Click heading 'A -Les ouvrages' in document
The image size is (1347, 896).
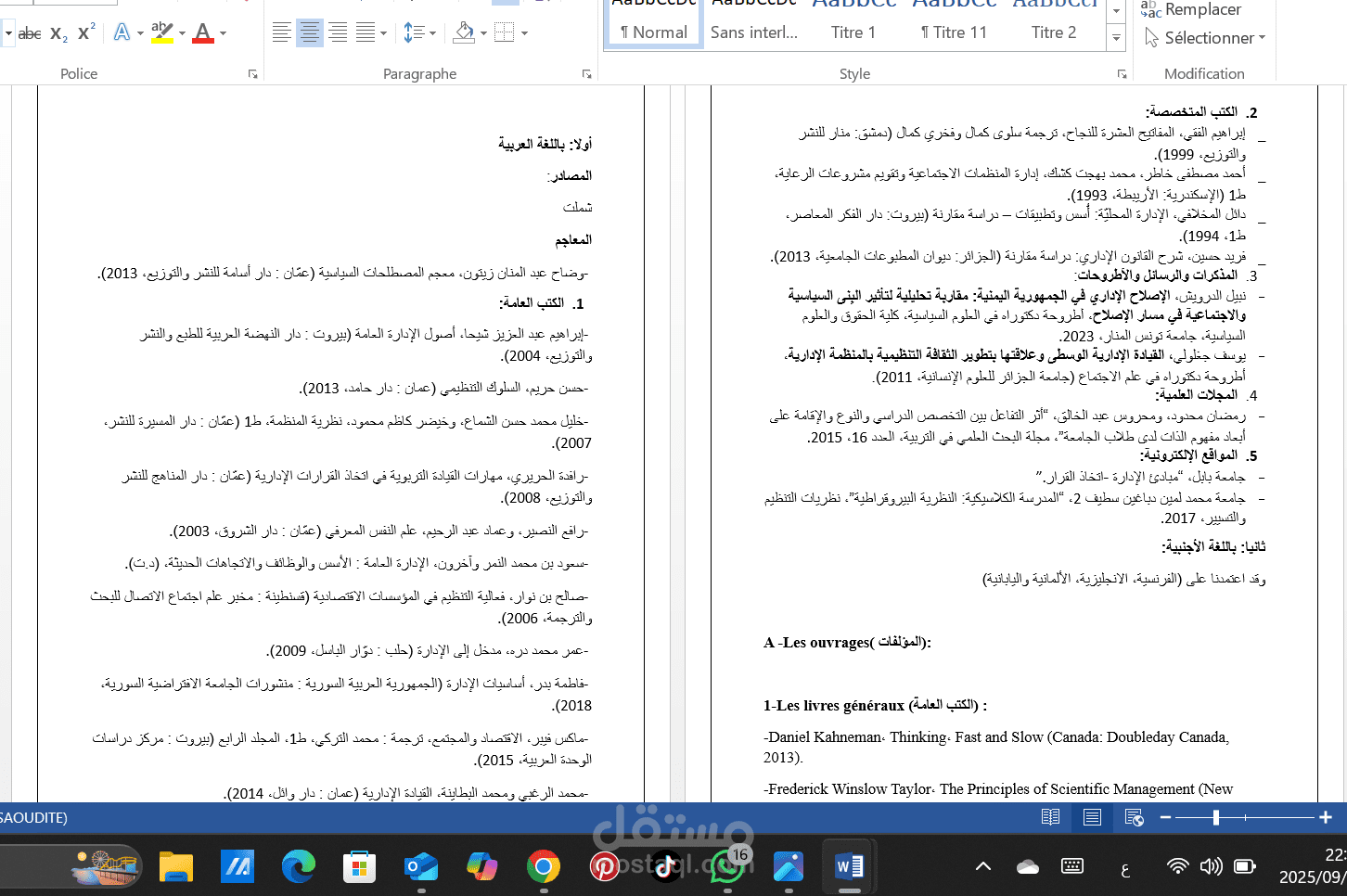tap(847, 642)
